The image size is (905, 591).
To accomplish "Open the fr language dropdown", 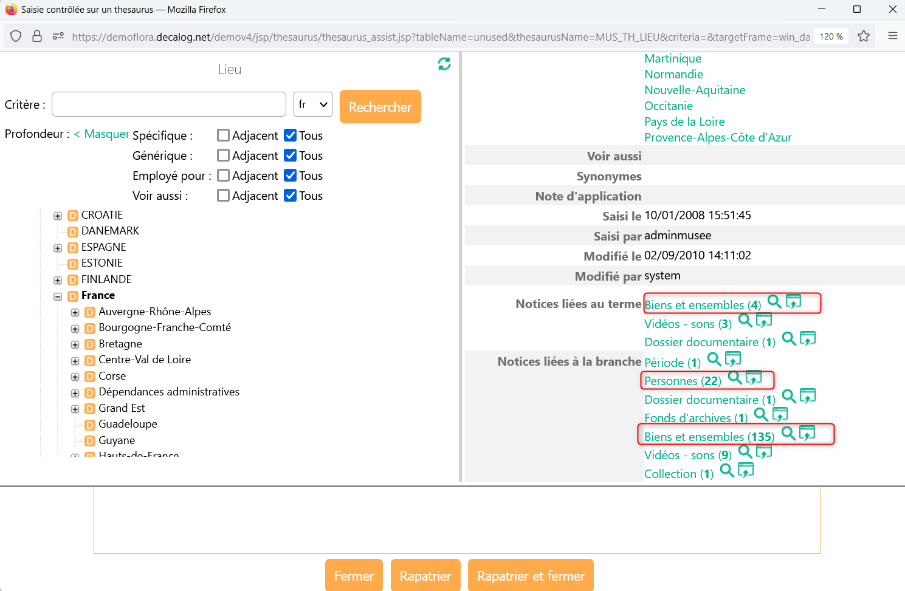I will pos(312,104).
